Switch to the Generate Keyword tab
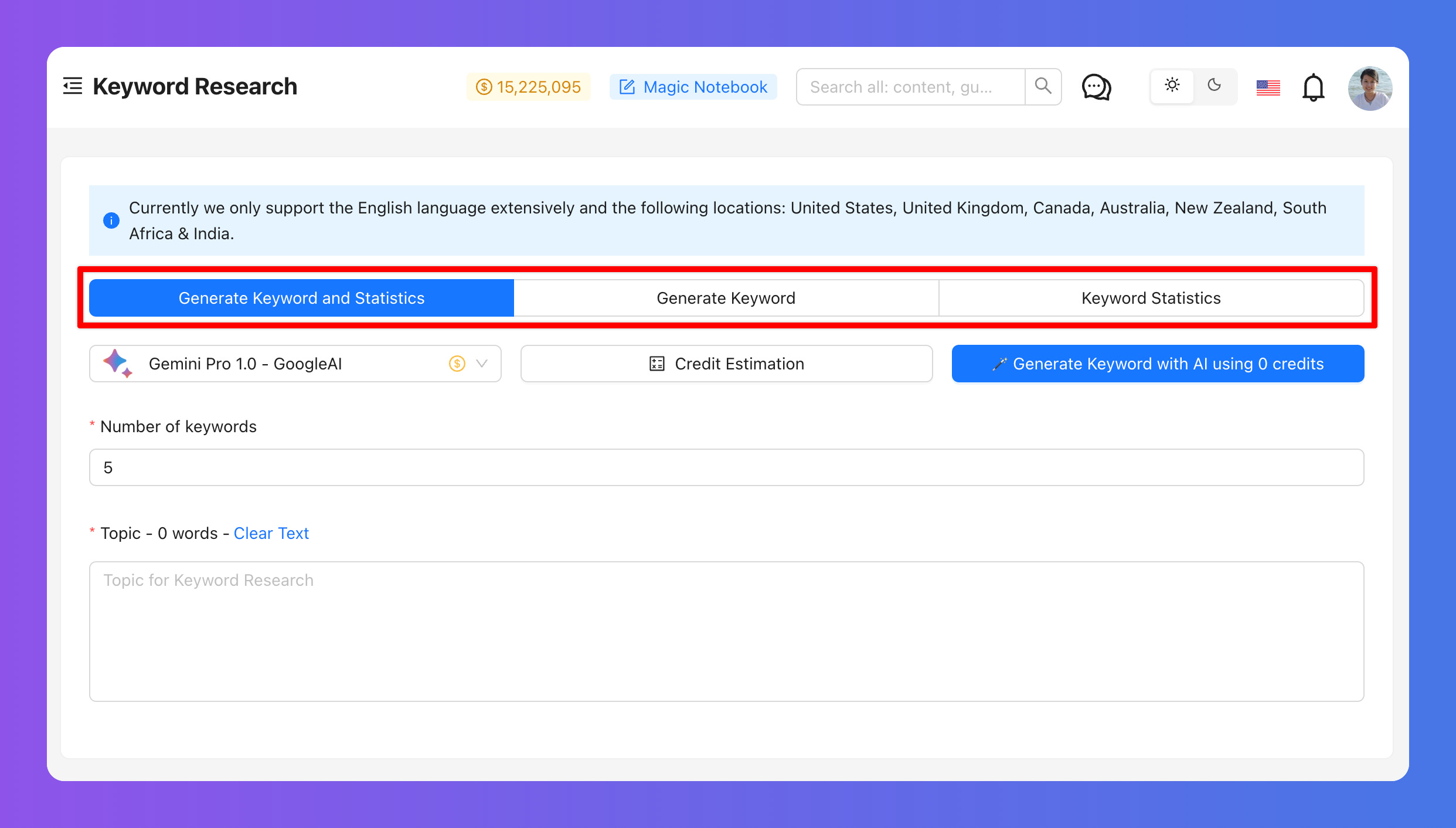The image size is (1456, 828). pos(726,298)
